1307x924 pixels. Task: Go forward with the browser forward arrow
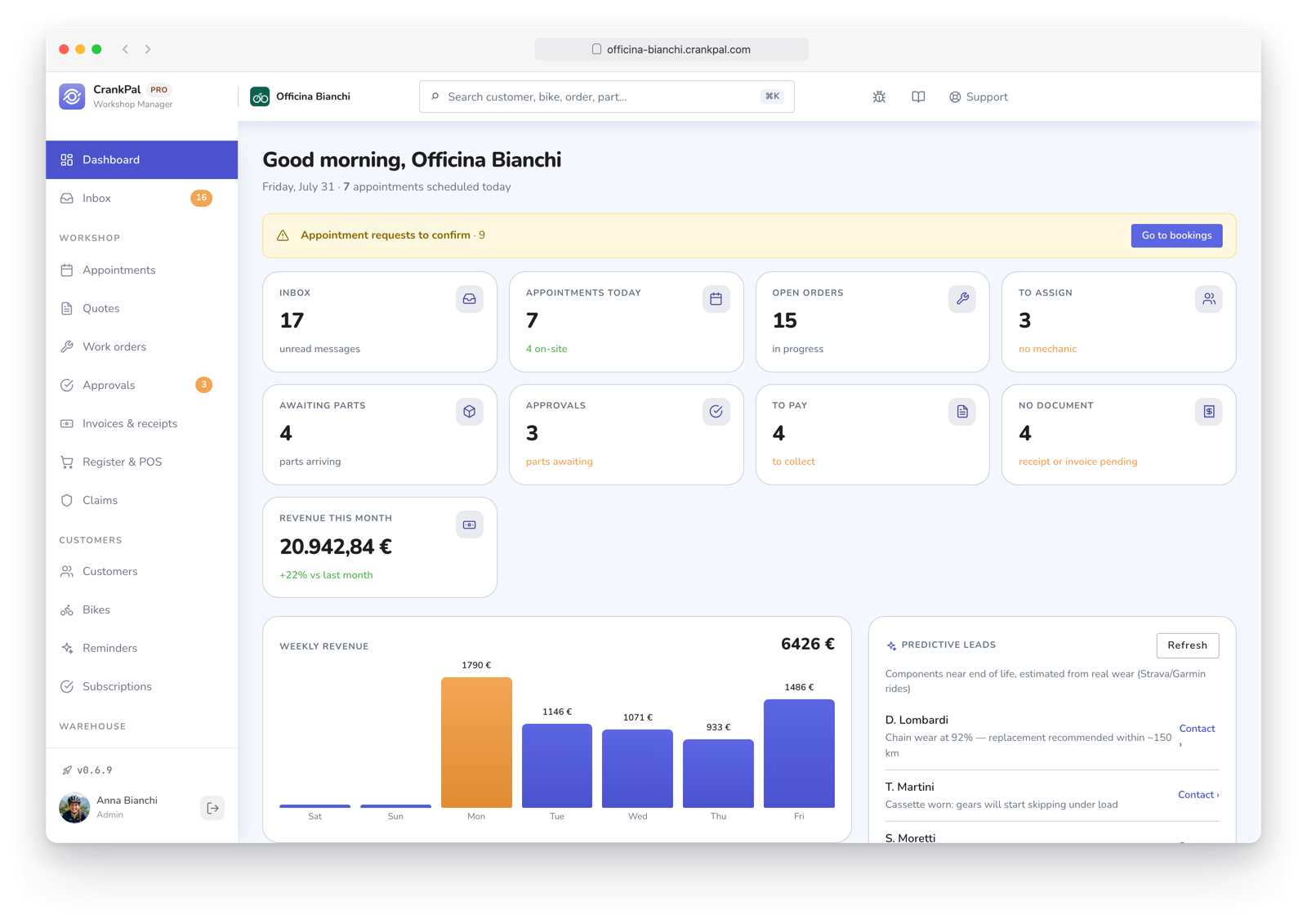pos(148,49)
